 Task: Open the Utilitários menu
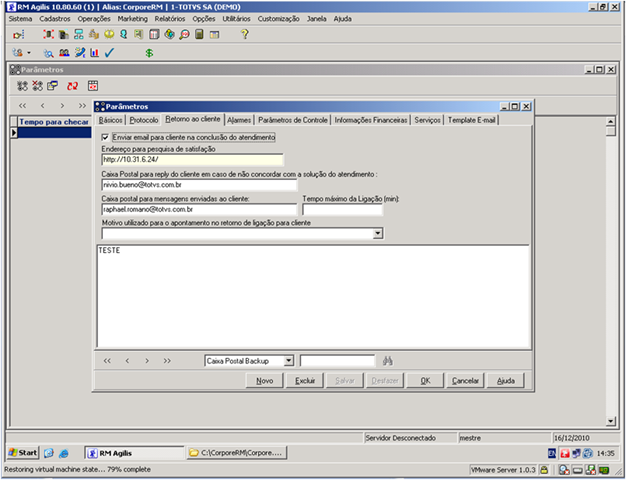(x=236, y=19)
